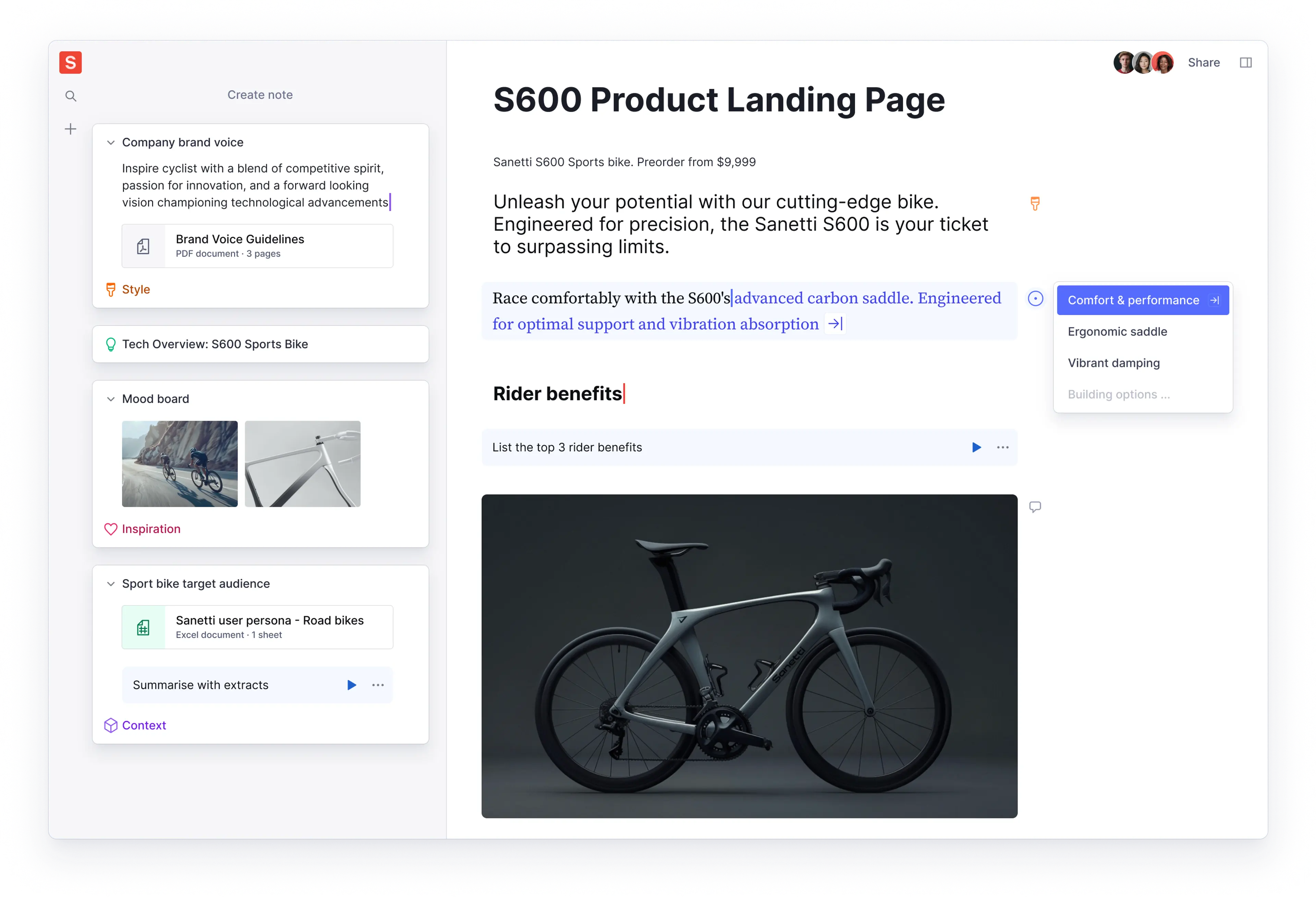Collapse the Company brand voice card
Viewport: 1316px width, 897px height.
tap(111, 143)
